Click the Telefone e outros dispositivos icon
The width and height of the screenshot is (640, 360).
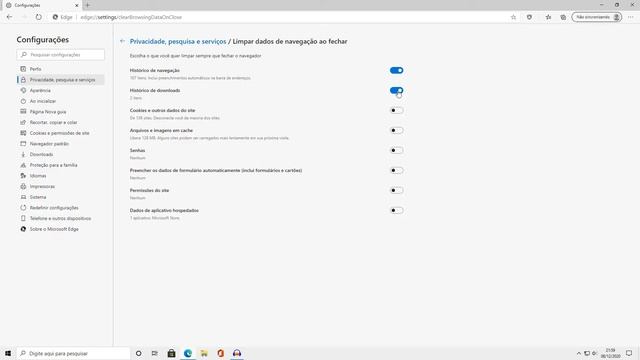pos(23,218)
